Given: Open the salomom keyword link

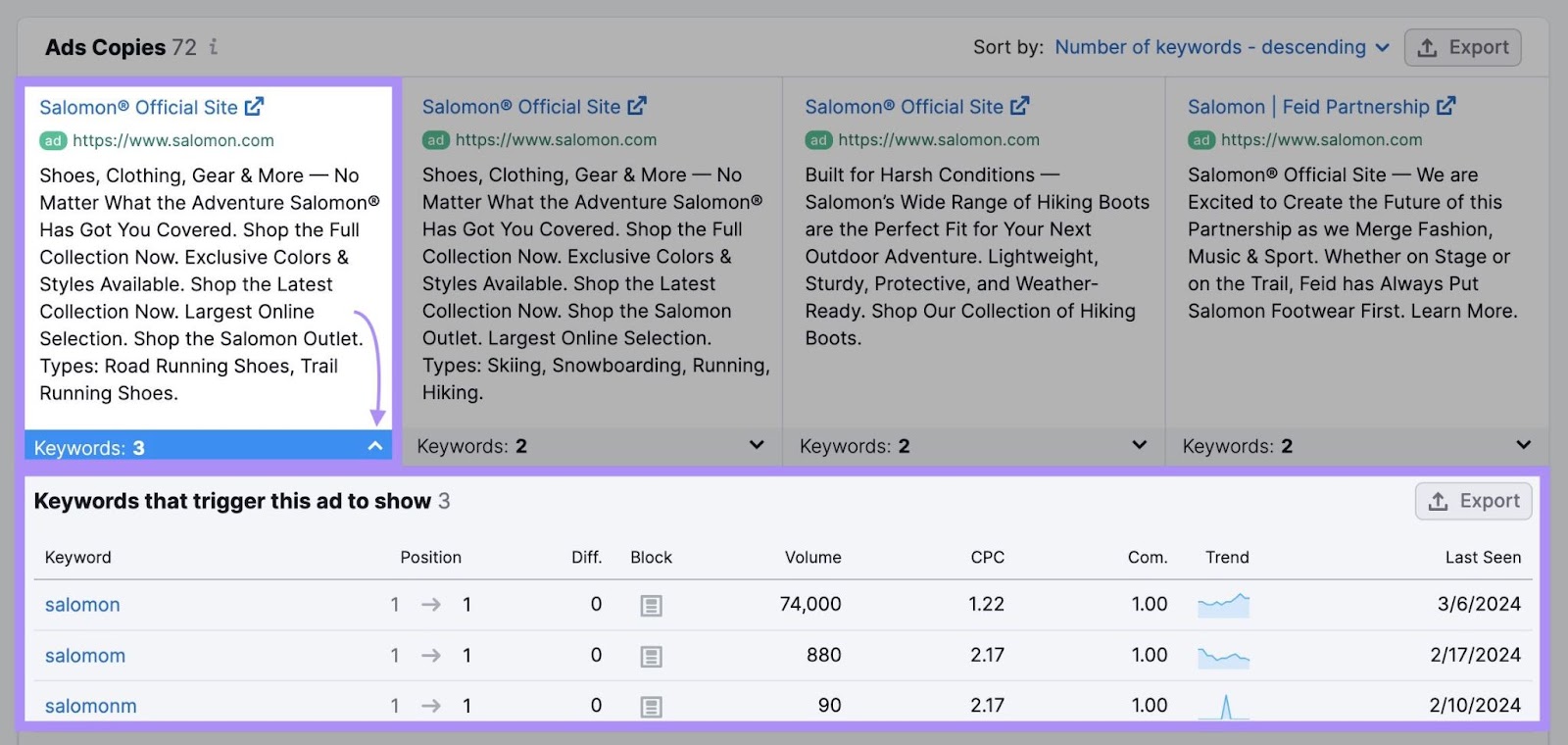Looking at the screenshot, I should (x=85, y=656).
